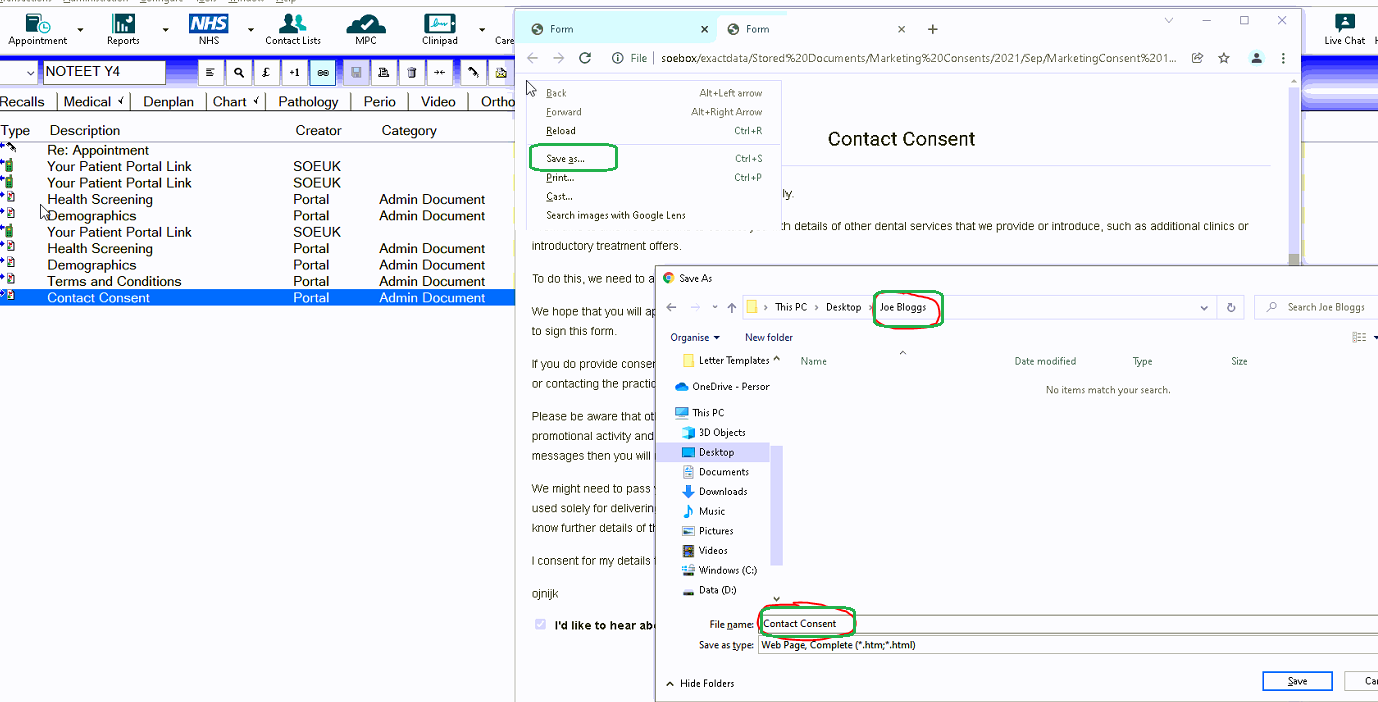This screenshot has width=1378, height=702.
Task: Bookmark the page with star icon
Action: pyautogui.click(x=1224, y=58)
